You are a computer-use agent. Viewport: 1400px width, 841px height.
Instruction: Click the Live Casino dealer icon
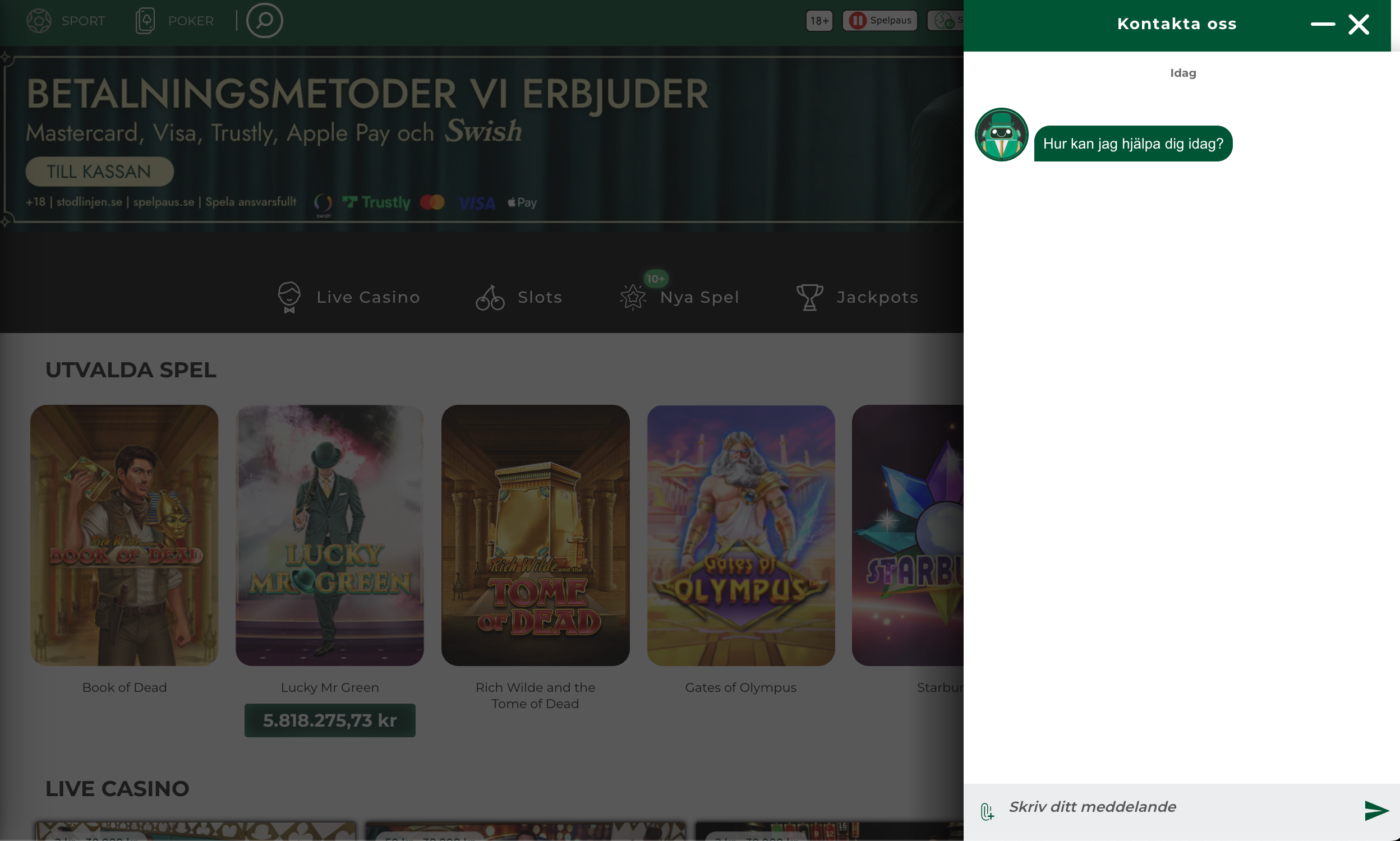coord(289,297)
